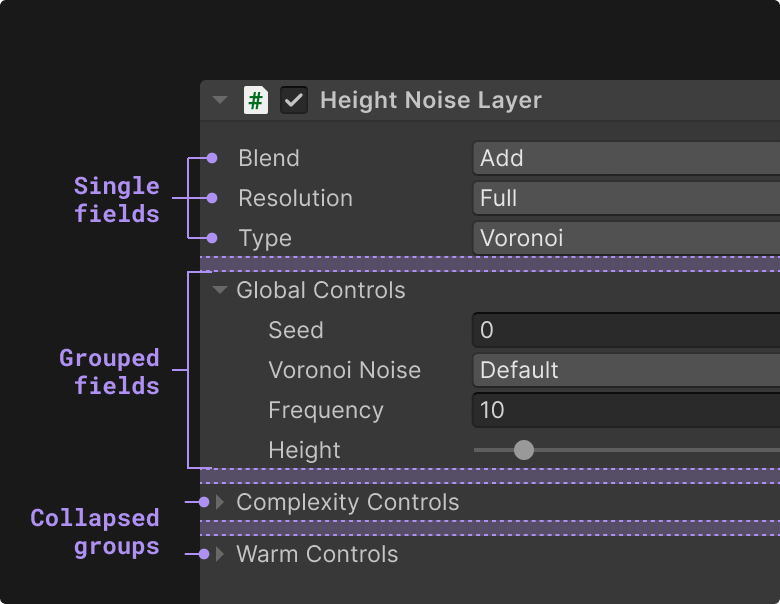
Task: Click the Blend field label
Action: pyautogui.click(x=269, y=158)
